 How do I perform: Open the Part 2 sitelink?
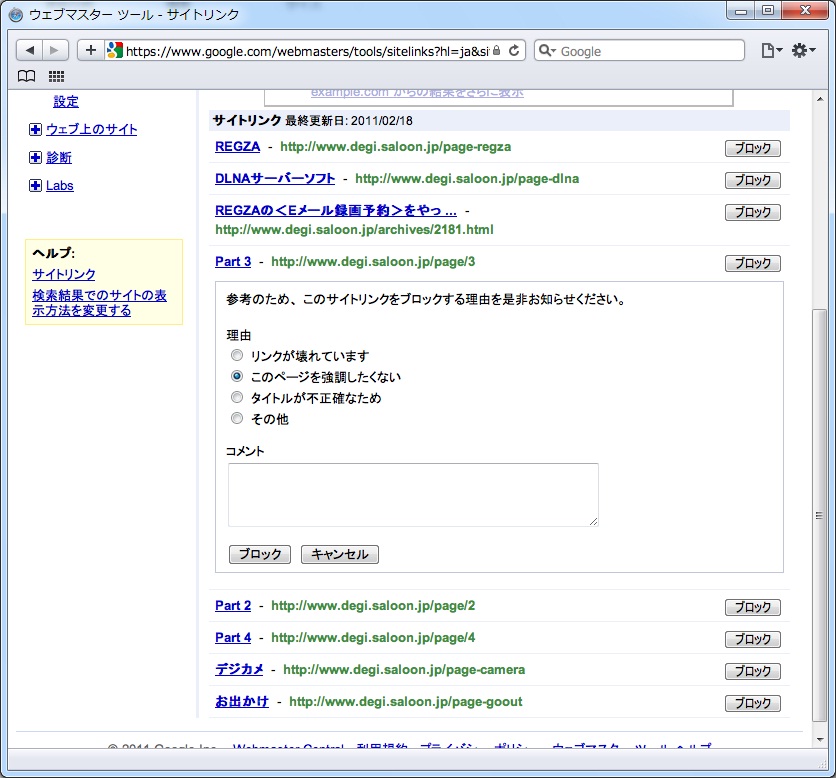coord(233,606)
